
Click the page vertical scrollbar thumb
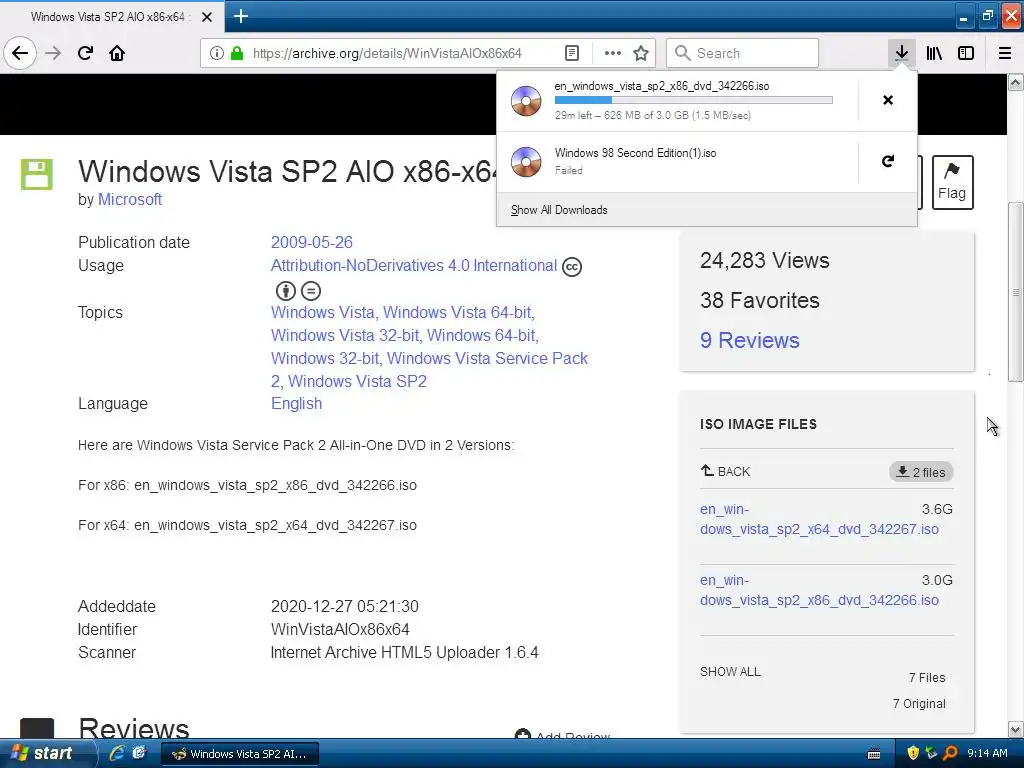click(1016, 292)
